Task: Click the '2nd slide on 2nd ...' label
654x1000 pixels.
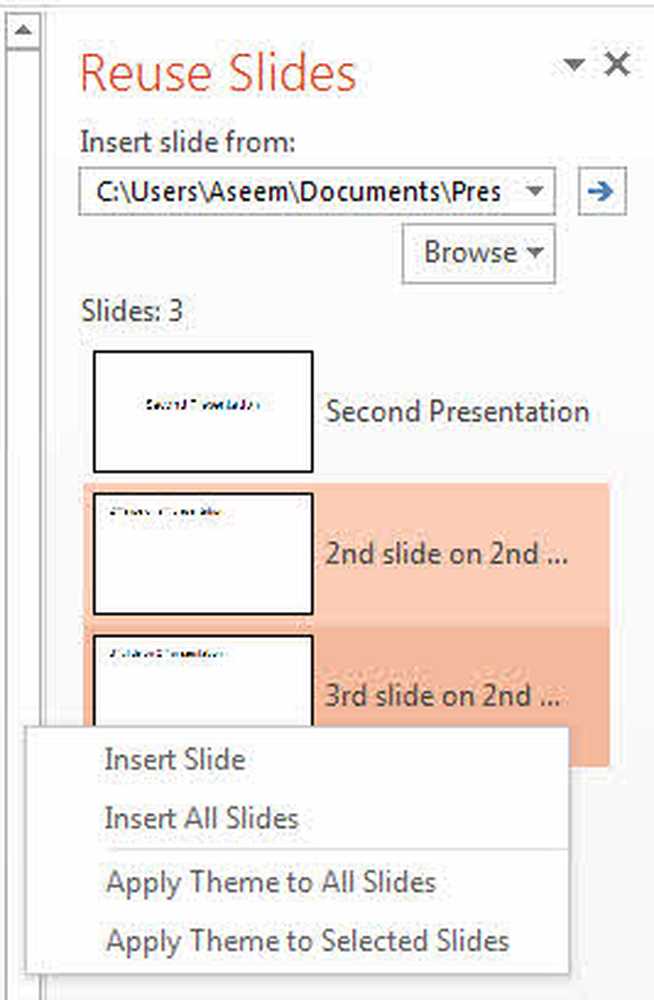Action: point(447,554)
